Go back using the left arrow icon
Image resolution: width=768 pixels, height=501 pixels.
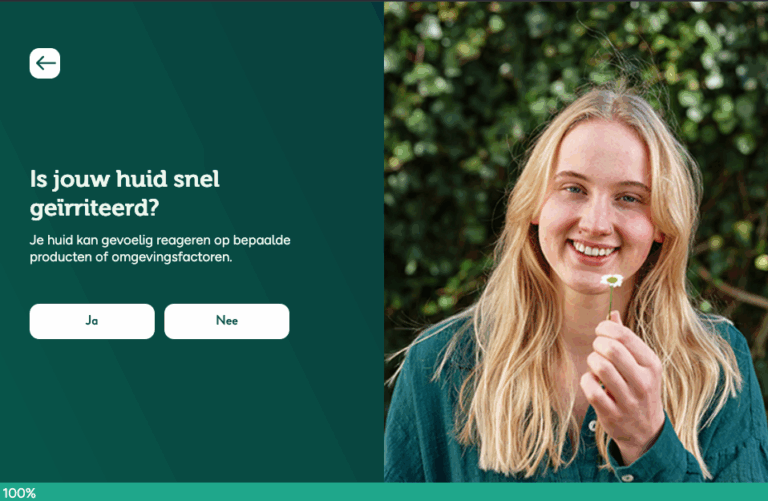(x=45, y=63)
